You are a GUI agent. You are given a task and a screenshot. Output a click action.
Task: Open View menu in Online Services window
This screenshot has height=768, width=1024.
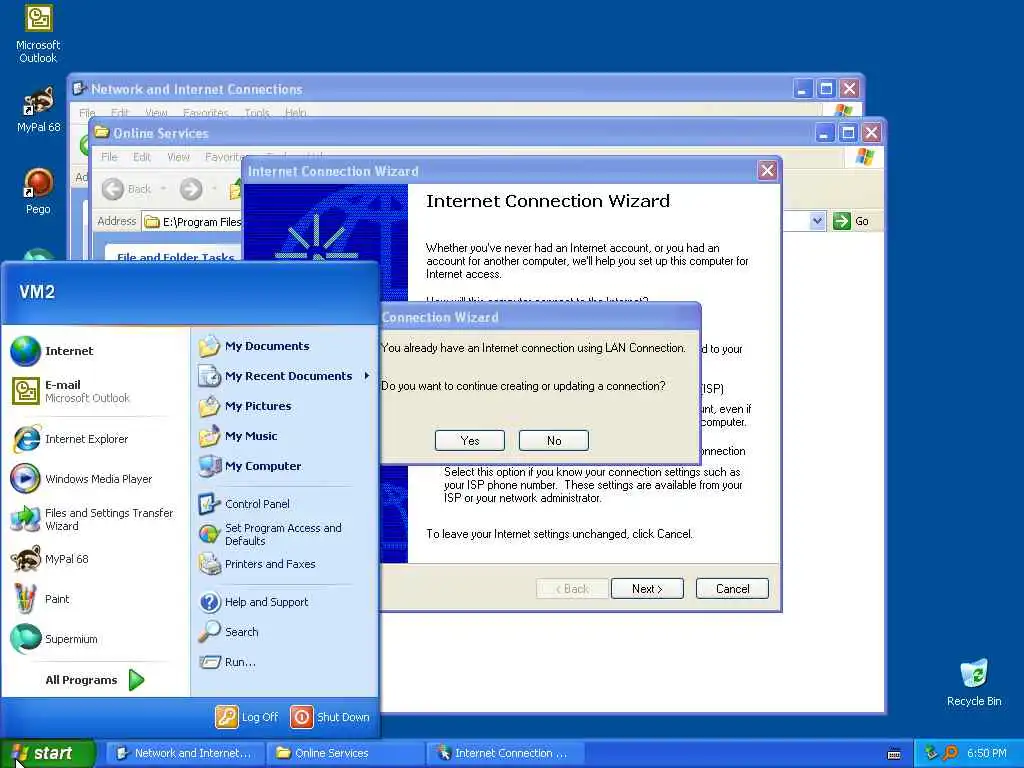point(178,157)
